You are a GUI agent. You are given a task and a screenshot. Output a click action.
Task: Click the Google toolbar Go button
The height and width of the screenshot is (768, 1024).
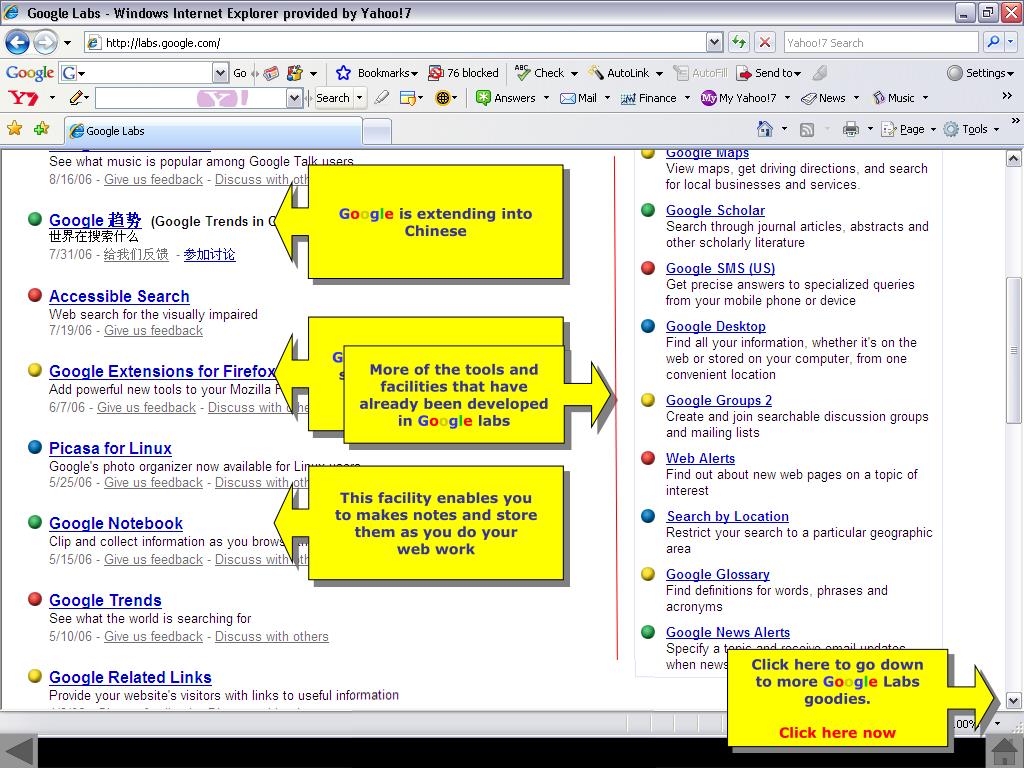tap(240, 72)
